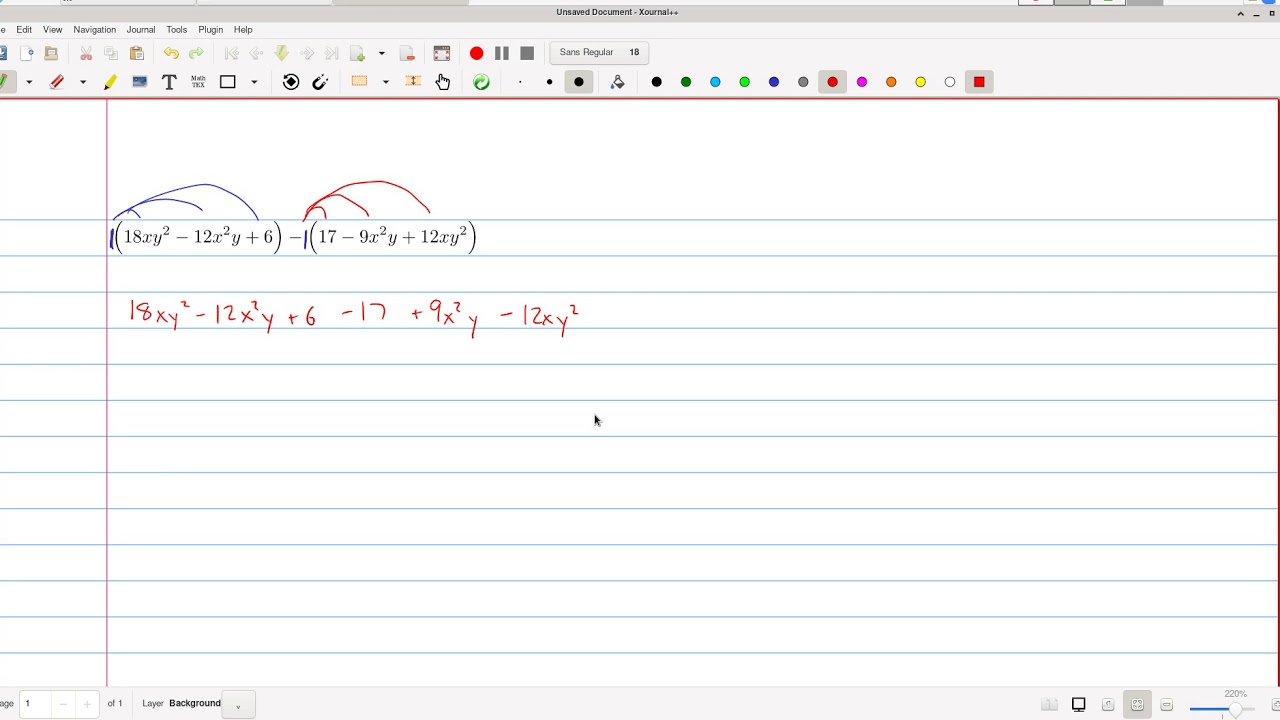Open the Help menu
1280x720 pixels.
(243, 29)
